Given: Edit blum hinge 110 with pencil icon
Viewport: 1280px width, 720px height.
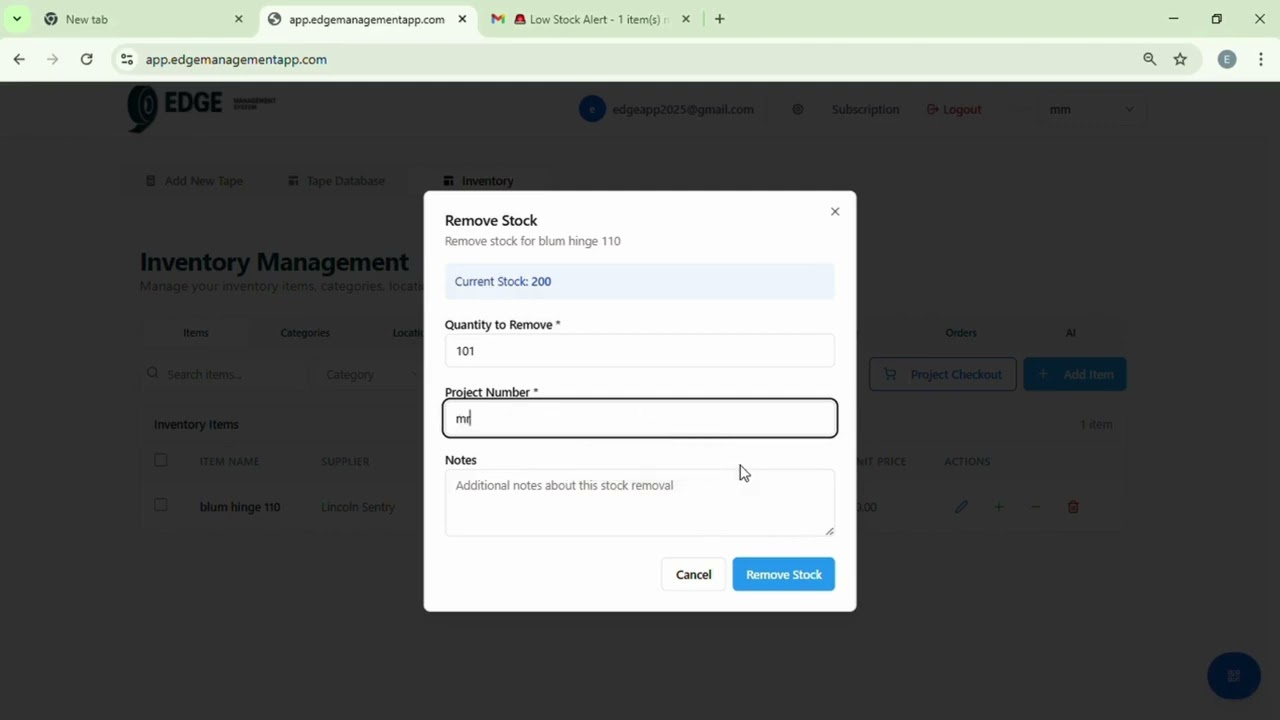Looking at the screenshot, I should coord(961,507).
